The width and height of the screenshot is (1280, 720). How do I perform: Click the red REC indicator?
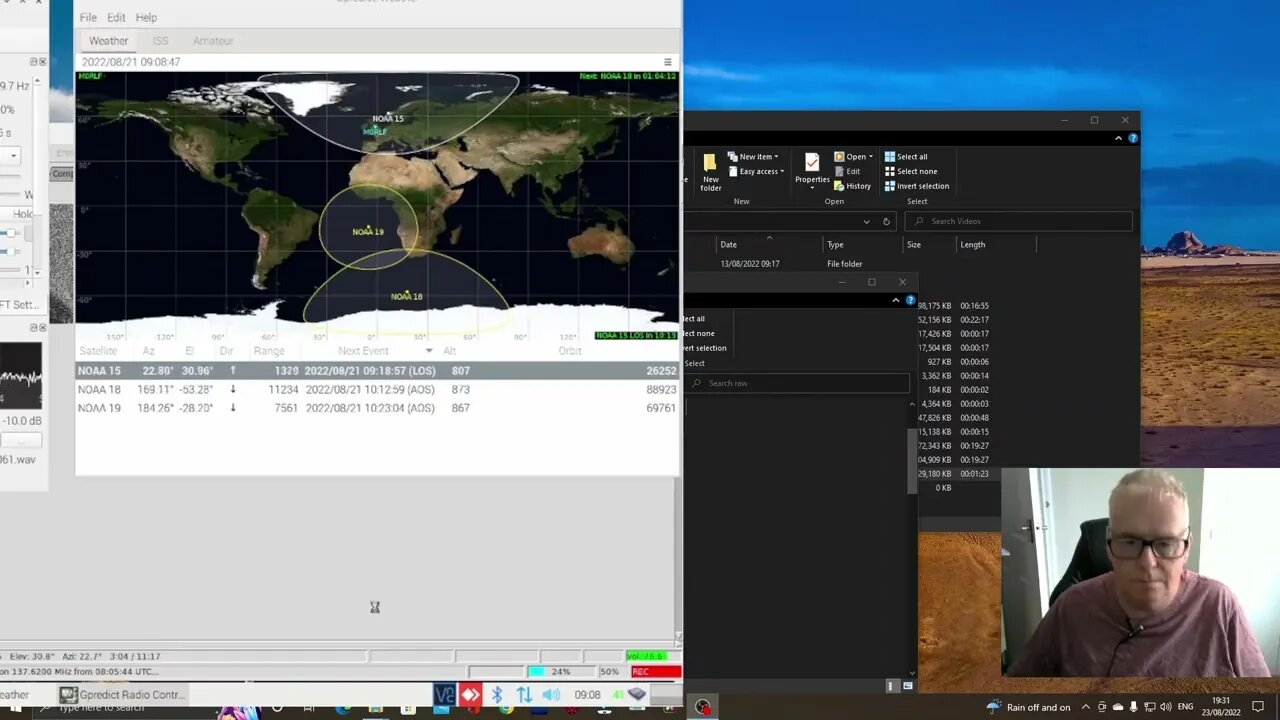pos(655,672)
